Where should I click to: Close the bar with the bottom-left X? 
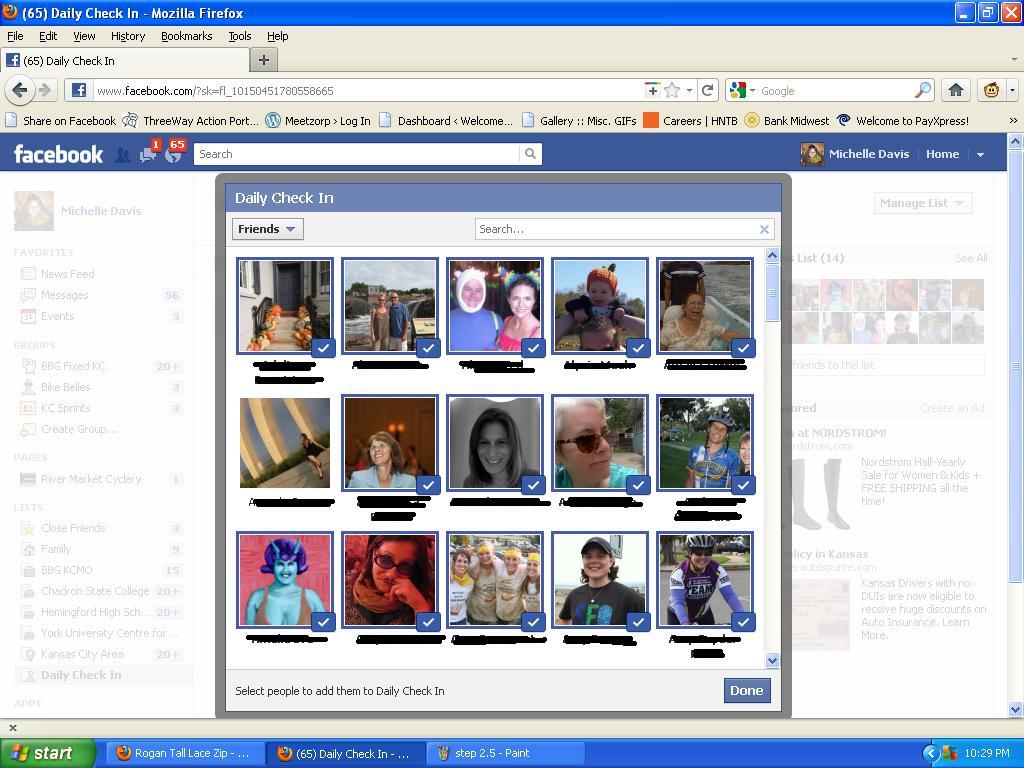pos(12,728)
